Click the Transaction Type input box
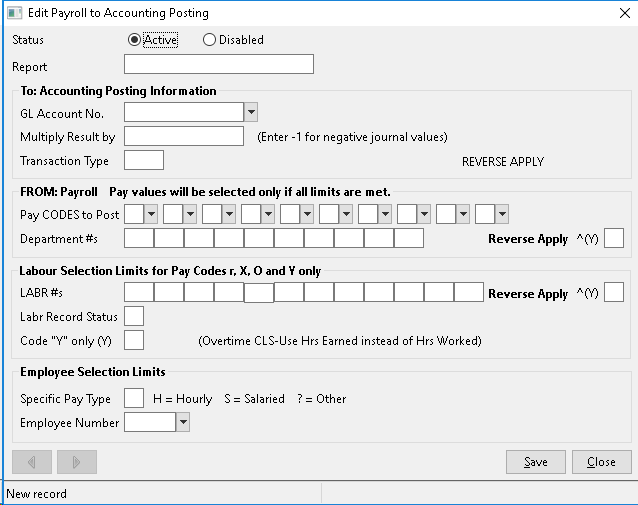This screenshot has width=638, height=505. tap(144, 160)
